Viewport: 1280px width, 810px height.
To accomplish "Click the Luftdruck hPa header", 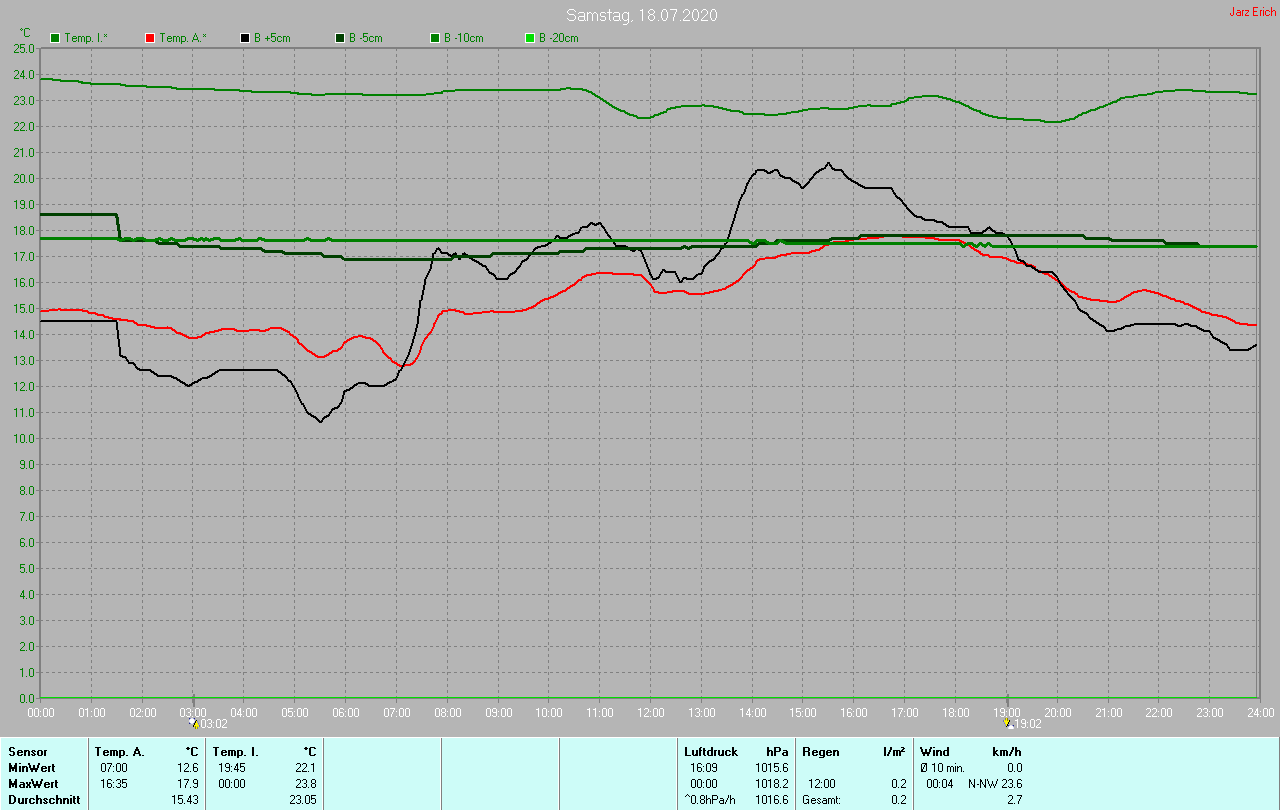I will pos(710,752).
